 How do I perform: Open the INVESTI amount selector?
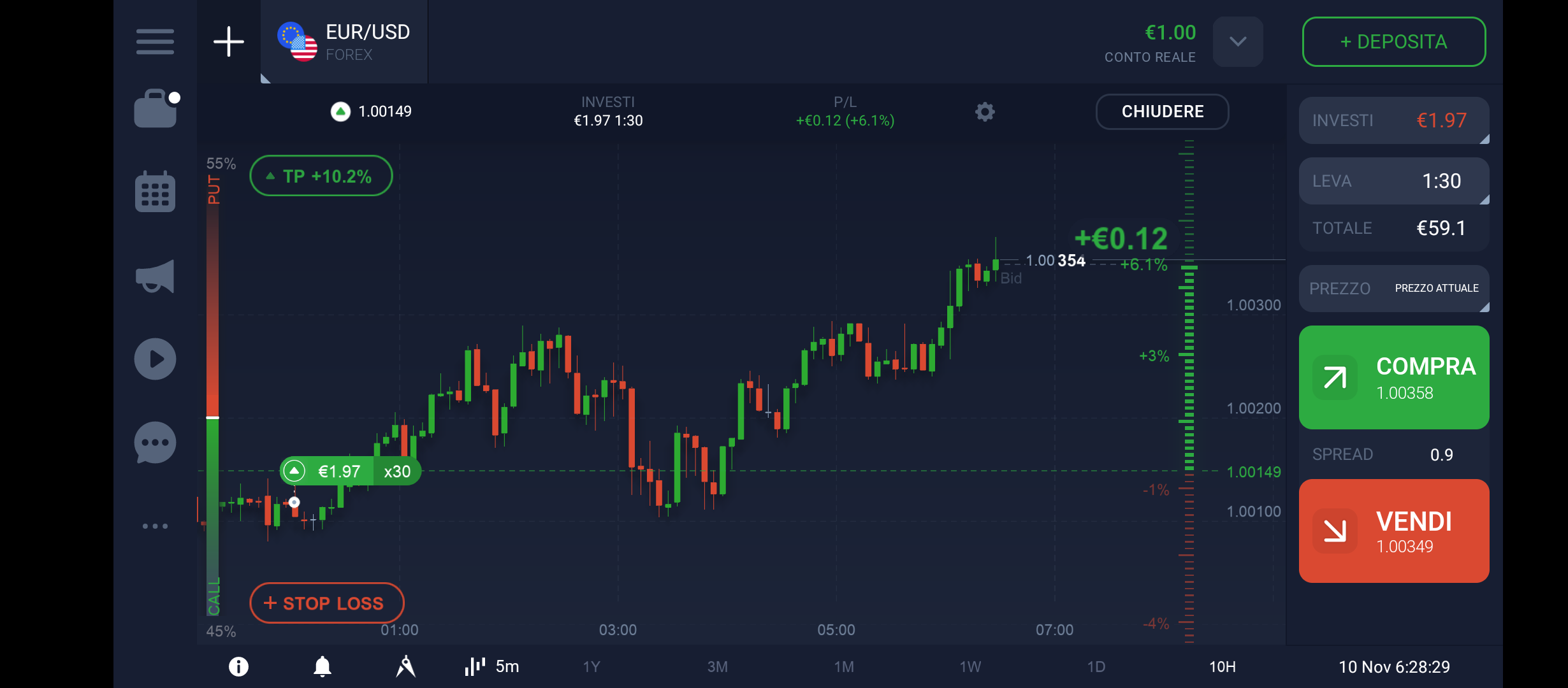1393,120
